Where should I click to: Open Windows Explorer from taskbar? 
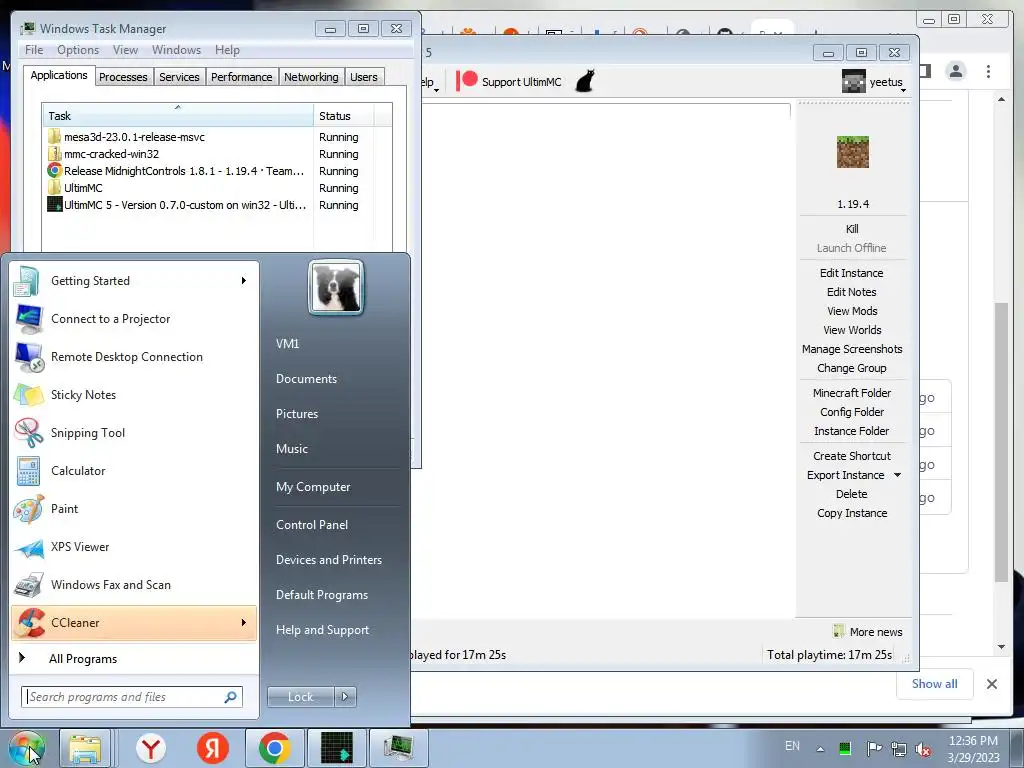pos(85,748)
